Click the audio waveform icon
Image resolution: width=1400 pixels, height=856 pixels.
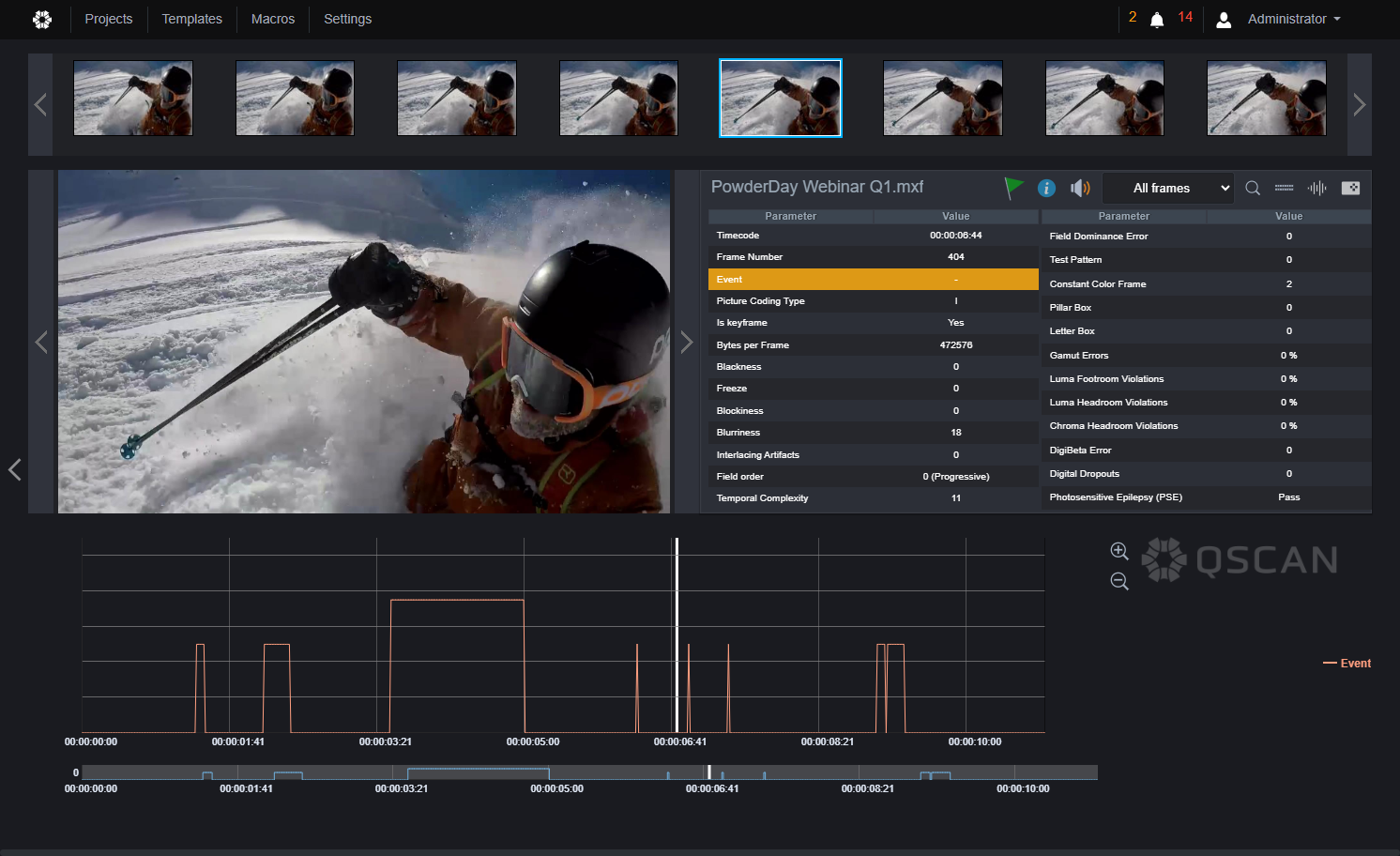coord(1317,188)
